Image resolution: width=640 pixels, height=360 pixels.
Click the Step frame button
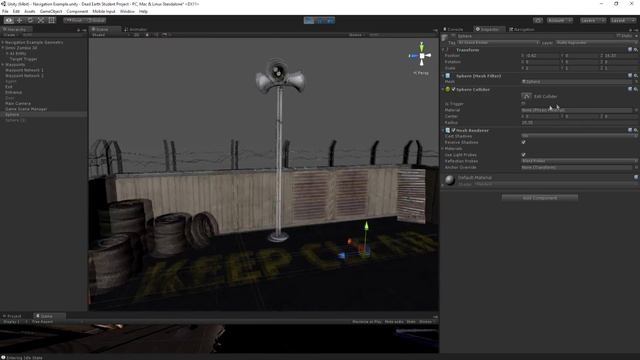click(330, 20)
